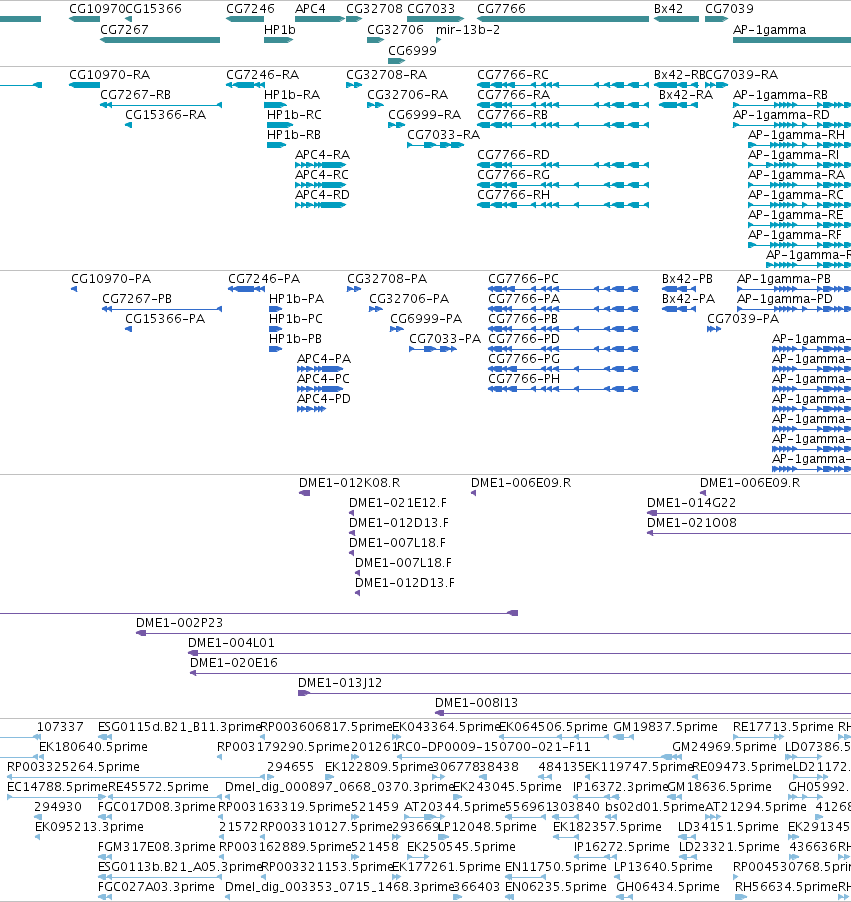
Task: Click EST label RP003325264.5prime
Action: pos(73,767)
